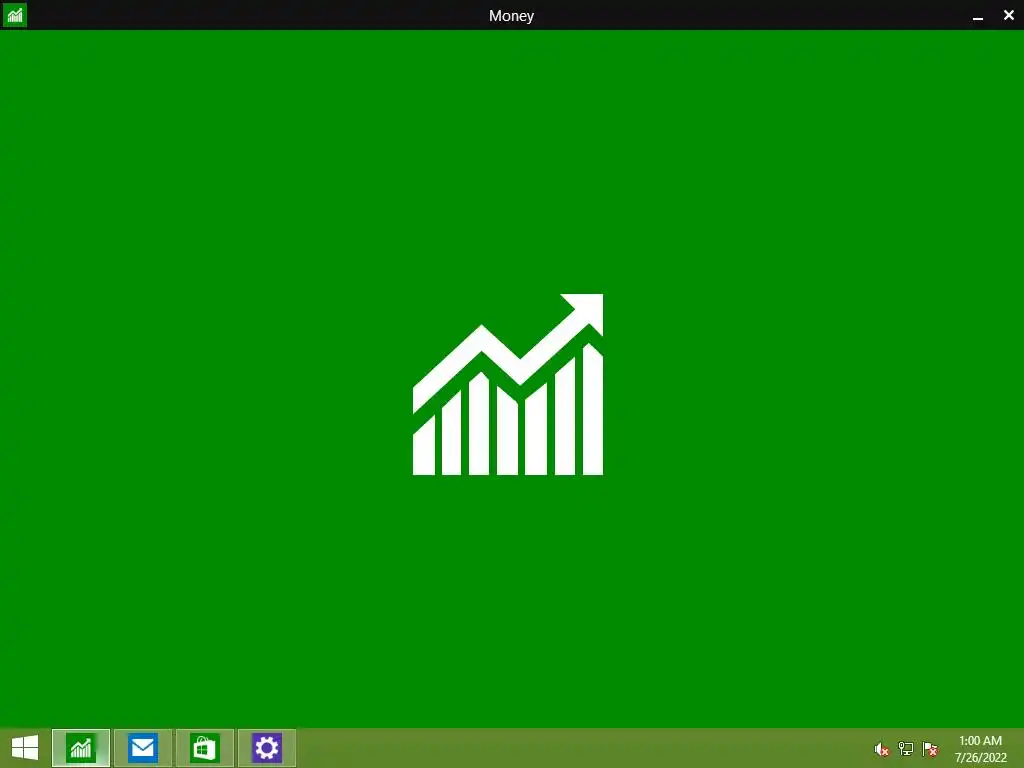Minimize the Money window
The image size is (1024, 768).
[978, 16]
